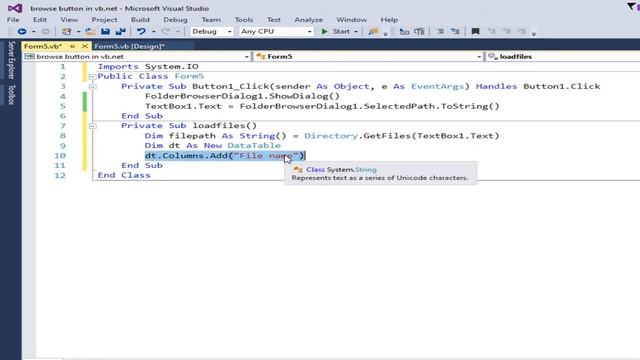Open the redo history dropdown arrow
This screenshot has width=640, height=360.
pyautogui.click(x=178, y=31)
